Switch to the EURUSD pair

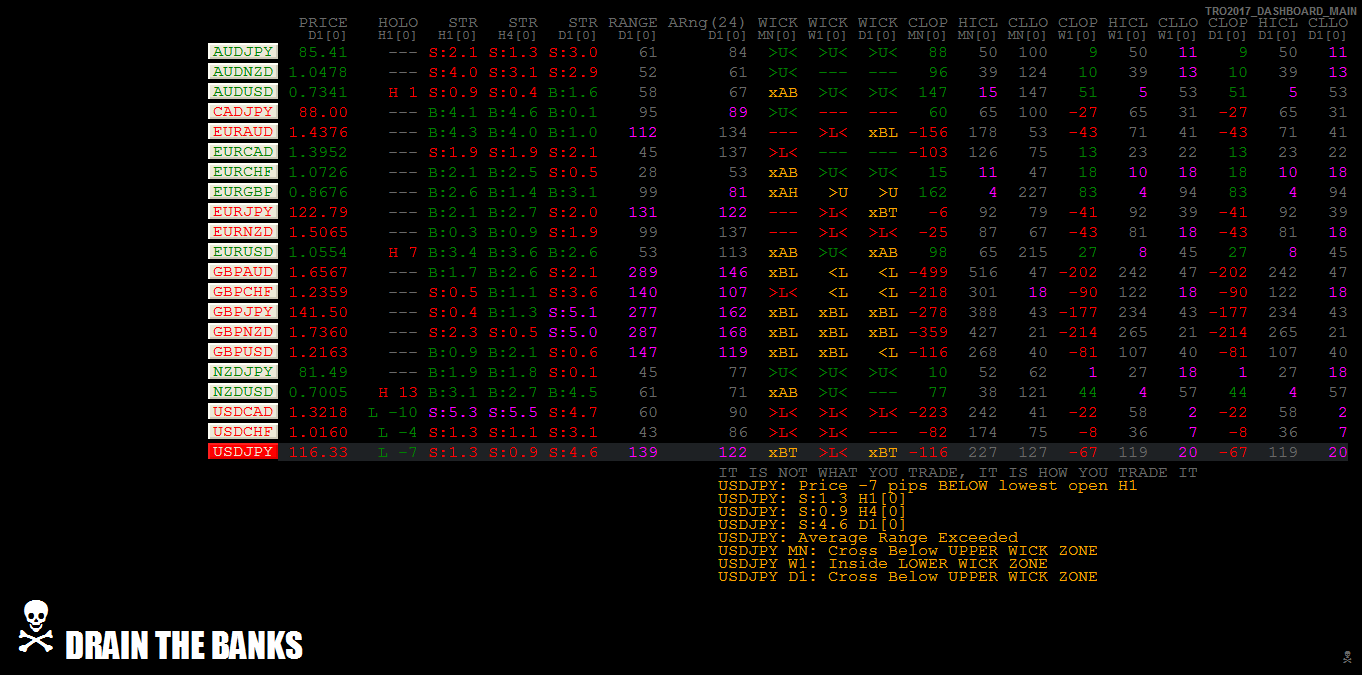pyautogui.click(x=243, y=252)
